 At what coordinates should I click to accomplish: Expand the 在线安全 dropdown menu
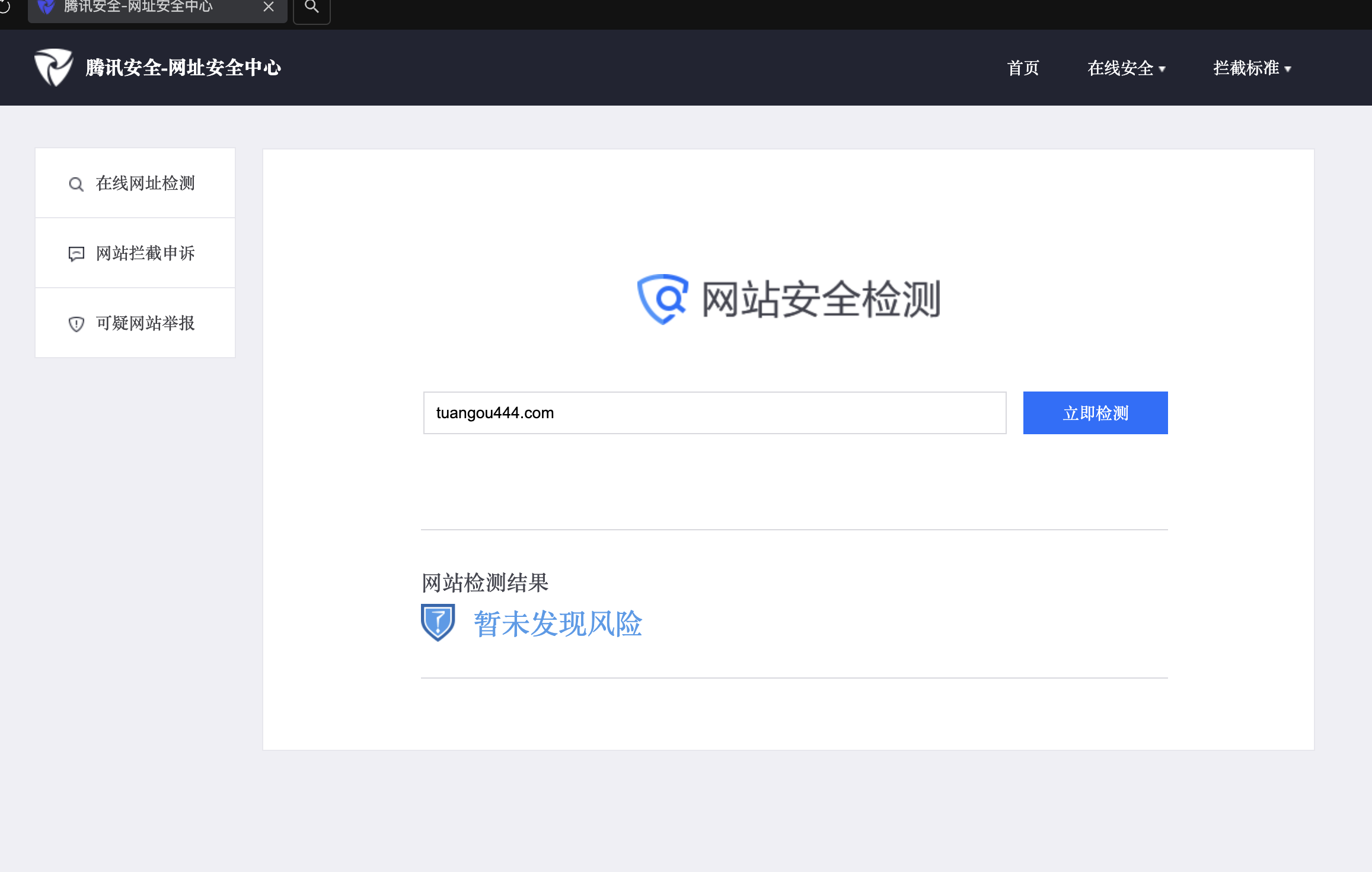1126,68
